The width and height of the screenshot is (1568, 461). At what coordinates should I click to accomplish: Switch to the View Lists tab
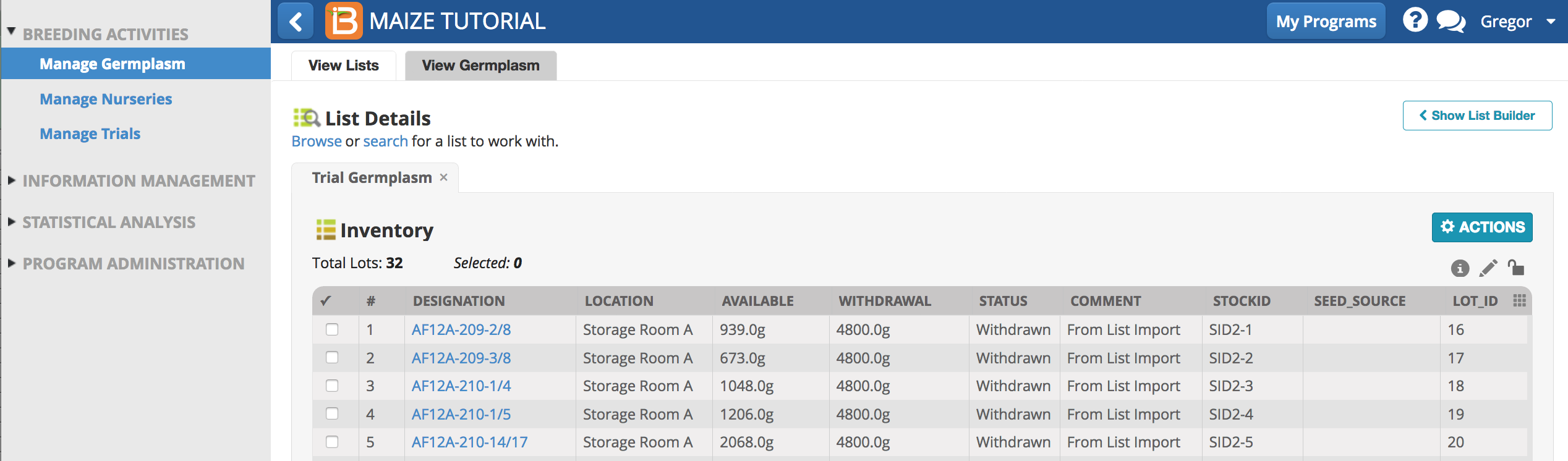coord(343,66)
